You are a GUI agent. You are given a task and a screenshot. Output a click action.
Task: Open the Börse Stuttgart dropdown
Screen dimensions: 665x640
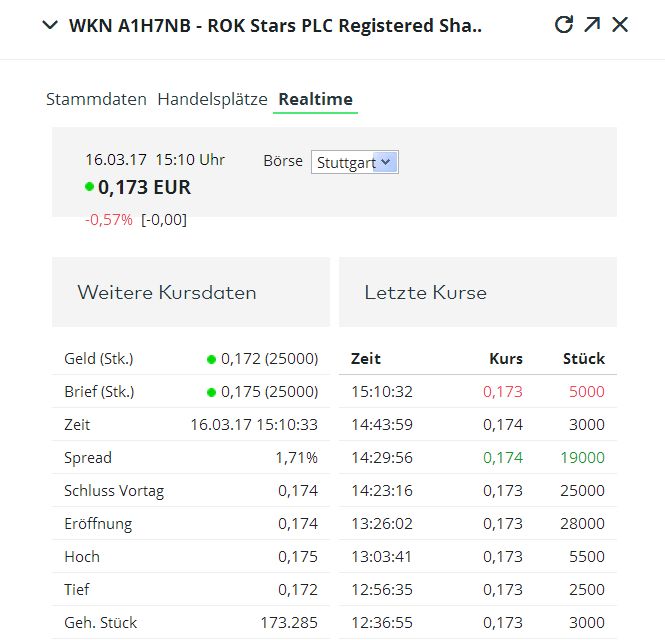pos(355,162)
